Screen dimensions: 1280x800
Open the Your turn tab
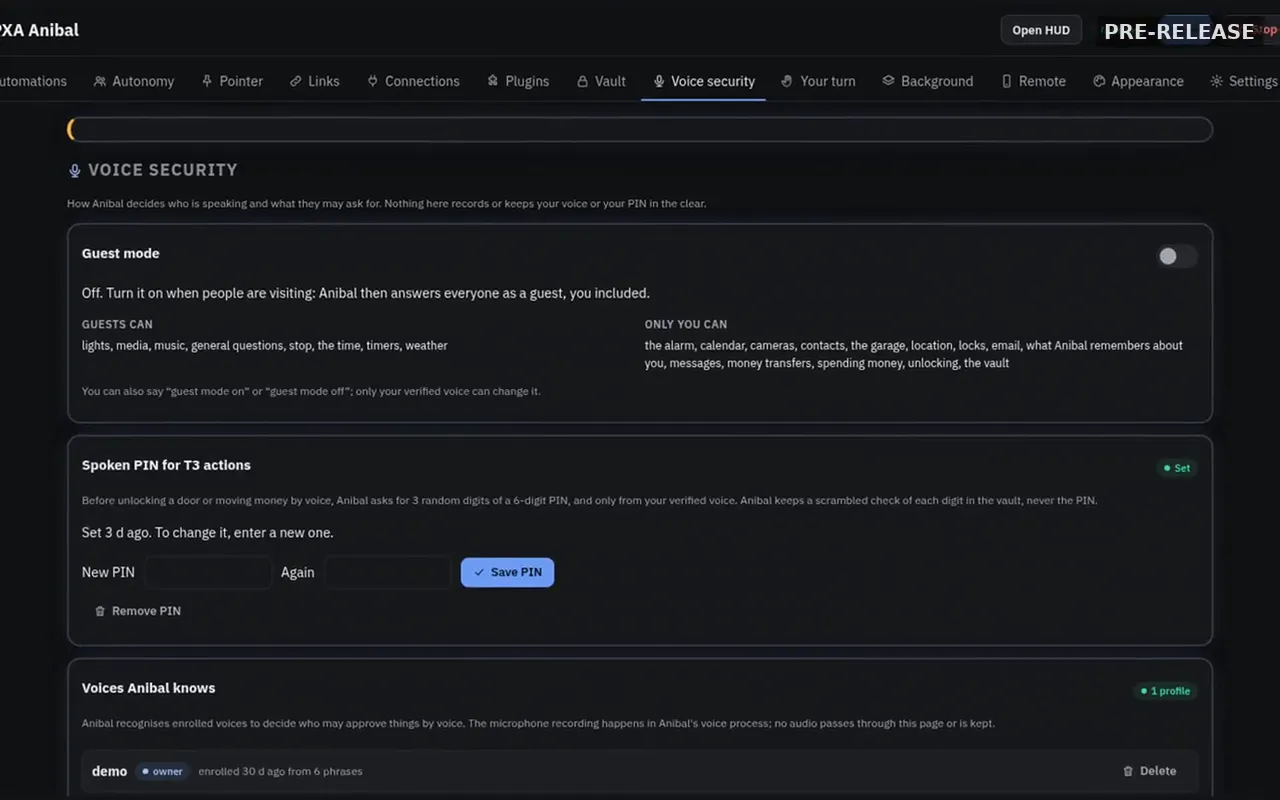pos(818,81)
